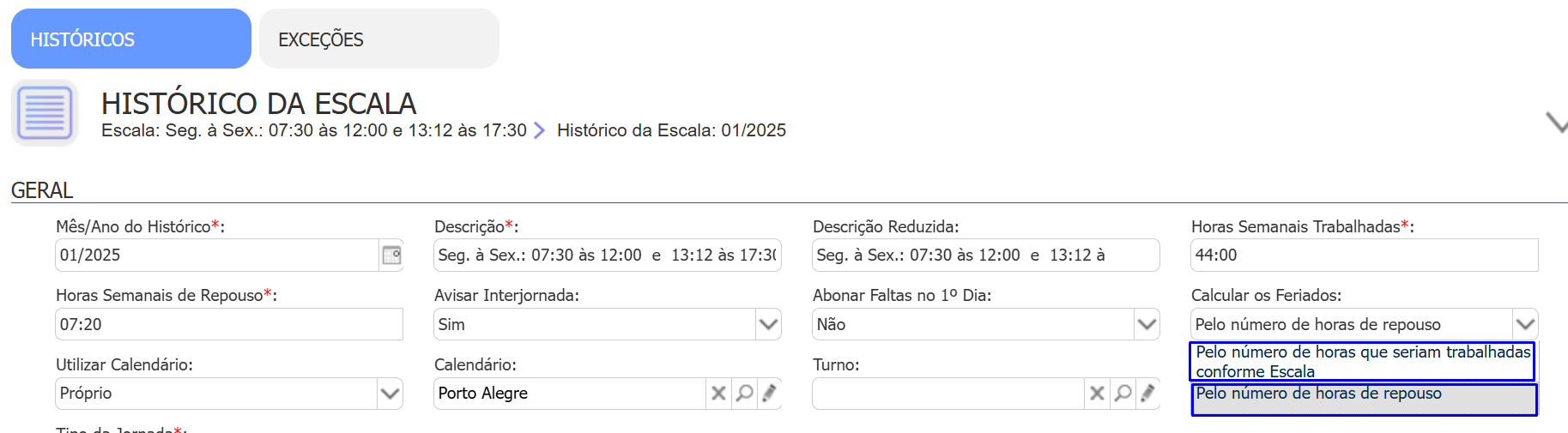
Task: Click the Histórico da Escala: 01/2025 breadcrumb
Action: (x=671, y=130)
